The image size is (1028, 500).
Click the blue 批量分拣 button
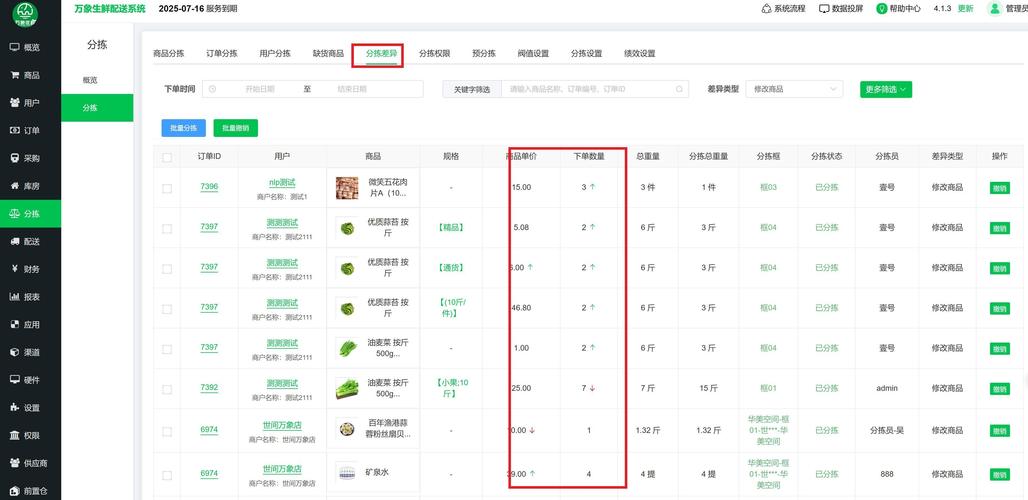coord(184,128)
